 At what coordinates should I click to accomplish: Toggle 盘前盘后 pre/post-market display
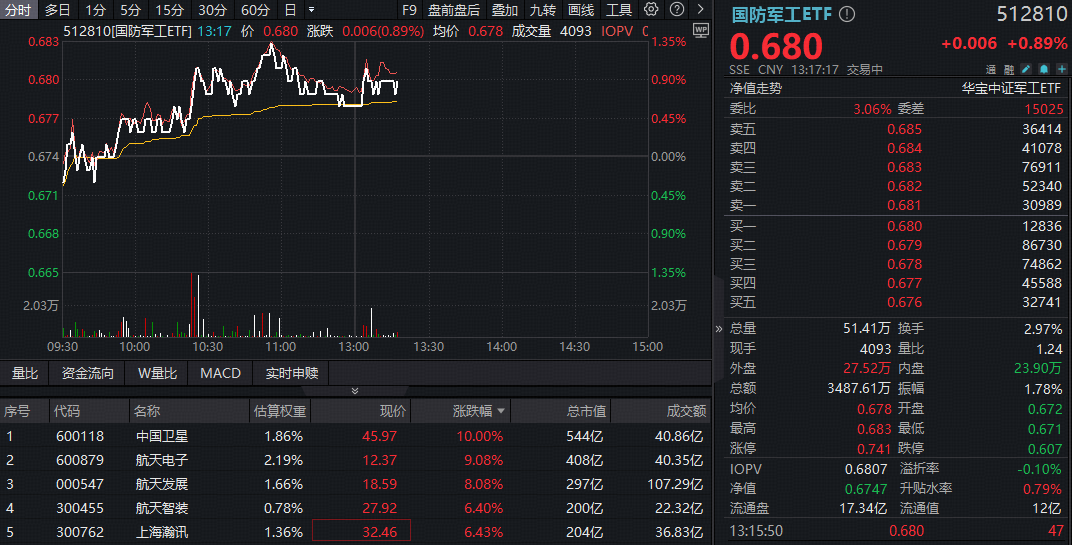coord(453,10)
